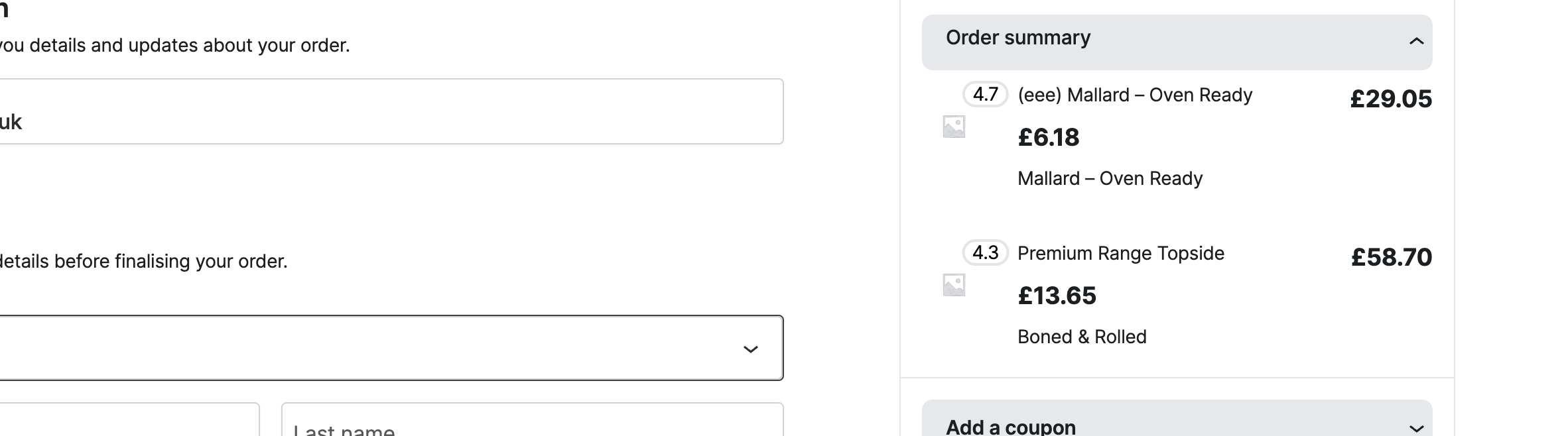
Task: Click the 4.3 quantity badge
Action: tap(985, 252)
